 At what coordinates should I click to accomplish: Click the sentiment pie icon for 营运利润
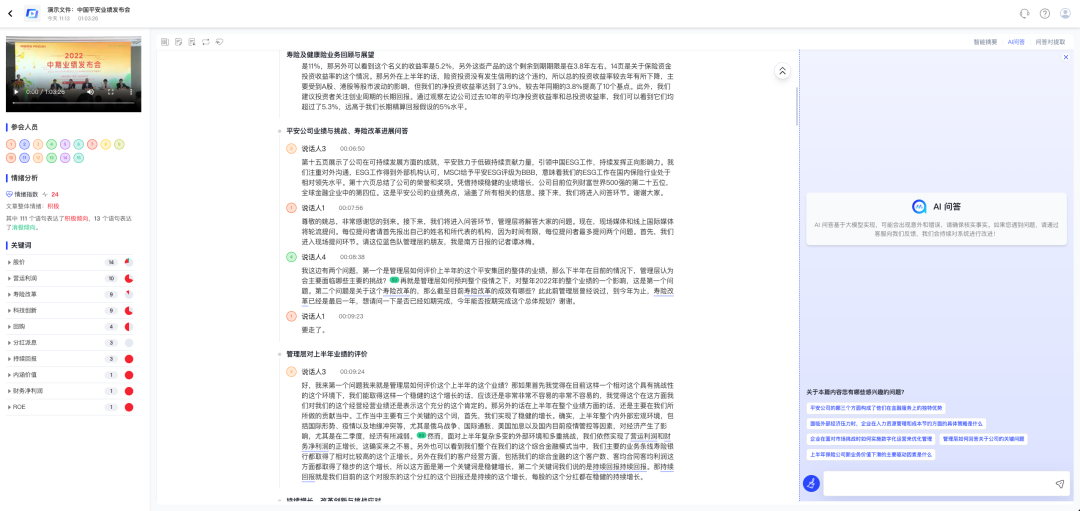tap(129, 278)
